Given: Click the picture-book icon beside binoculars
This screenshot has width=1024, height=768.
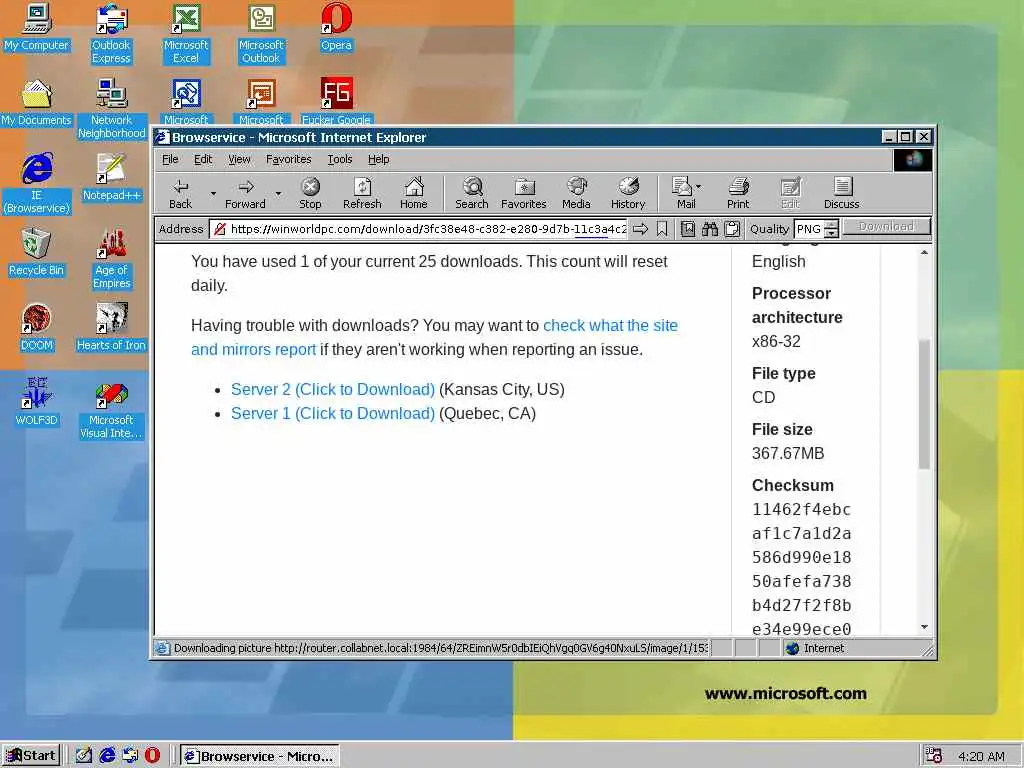Looking at the screenshot, I should (x=688, y=229).
